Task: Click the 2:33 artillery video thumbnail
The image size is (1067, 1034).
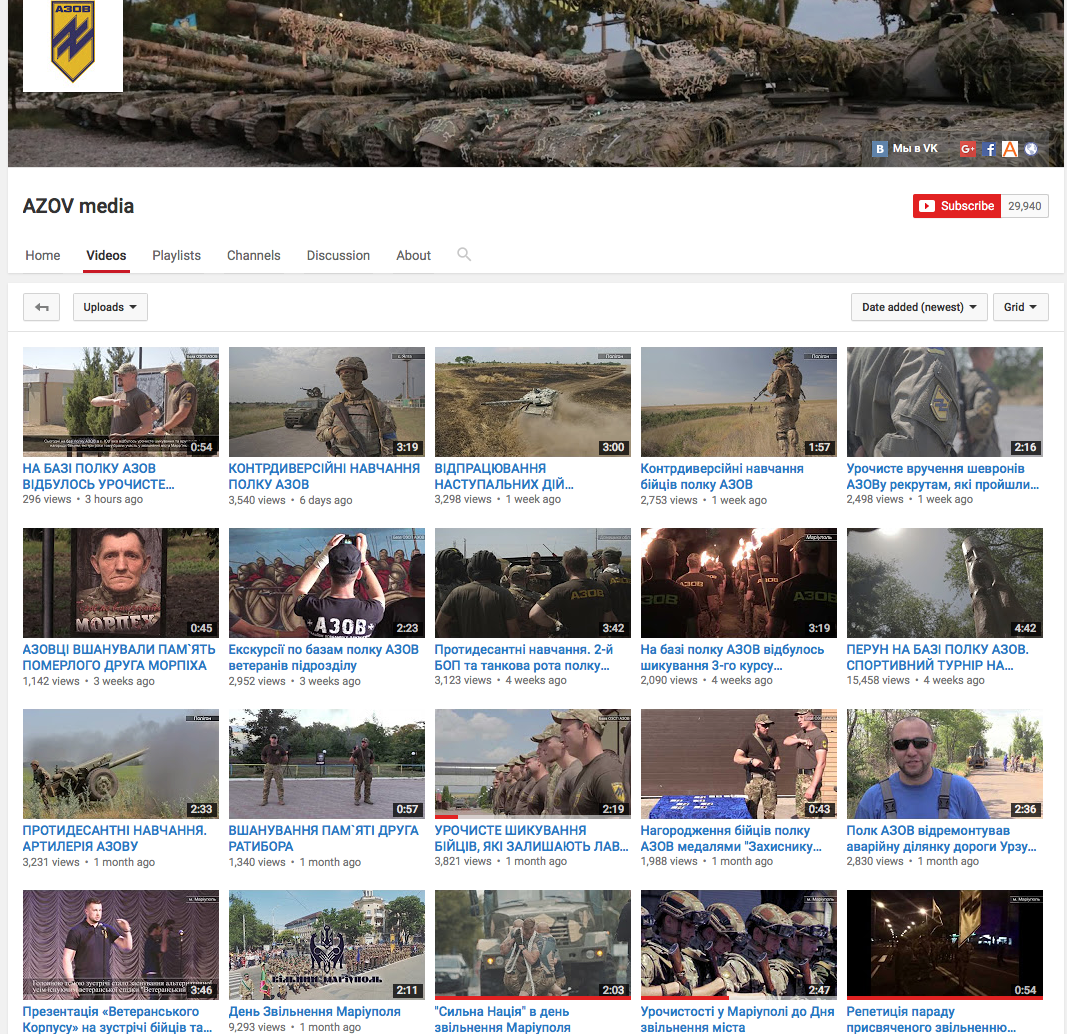Action: coord(120,764)
